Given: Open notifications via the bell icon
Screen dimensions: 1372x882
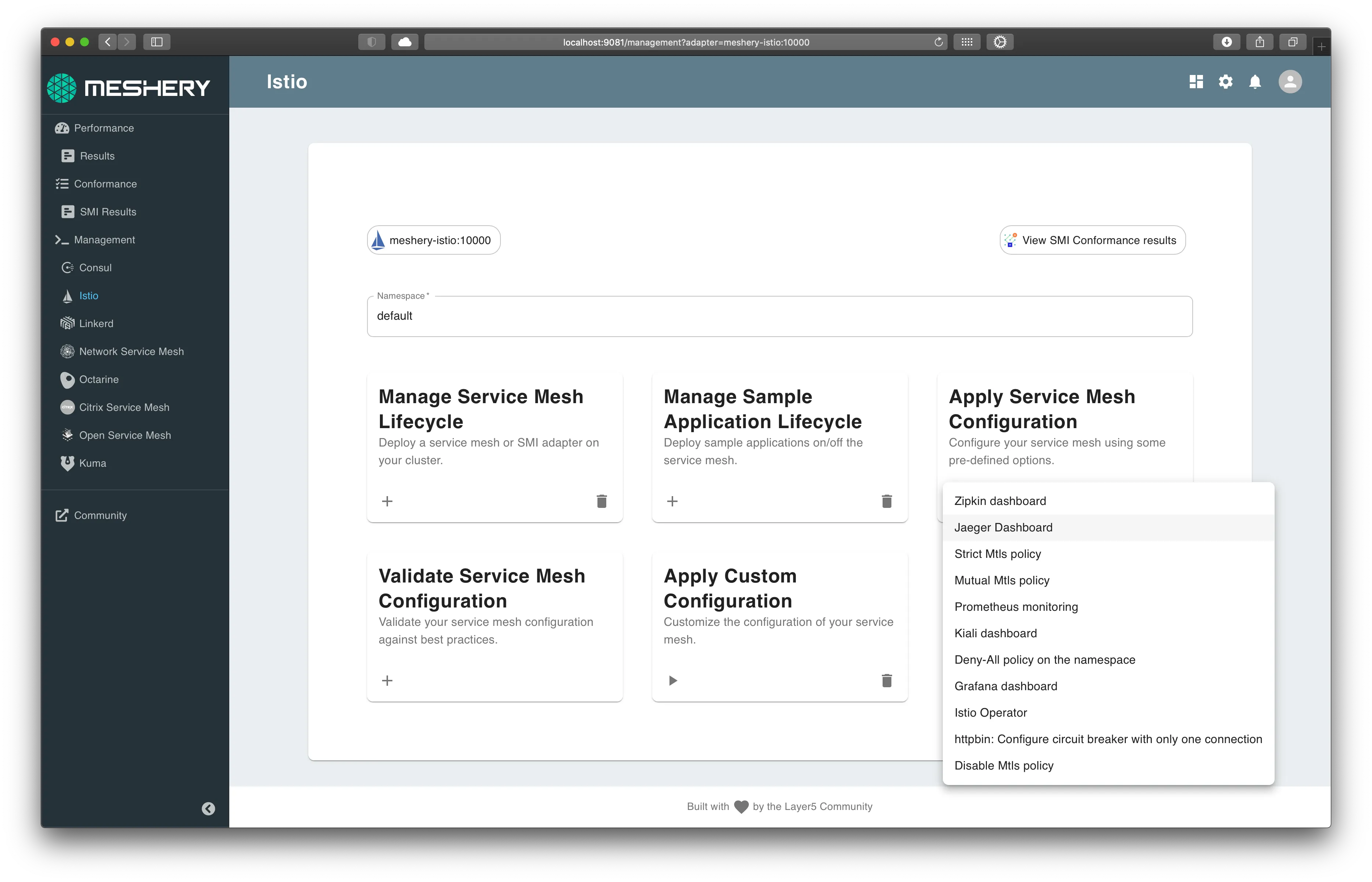Looking at the screenshot, I should (1255, 82).
